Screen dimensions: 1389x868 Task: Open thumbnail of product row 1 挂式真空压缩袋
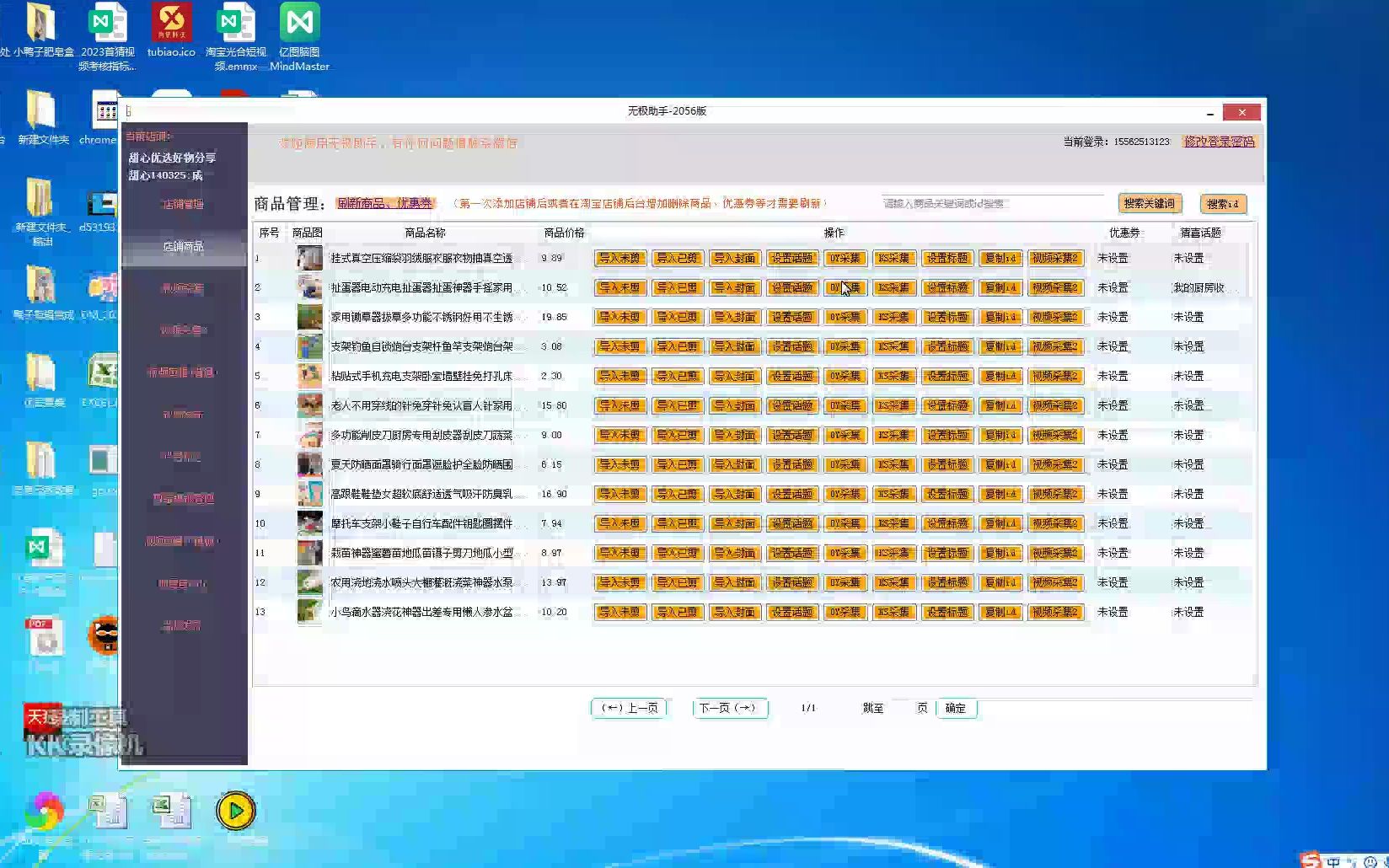[x=309, y=258]
